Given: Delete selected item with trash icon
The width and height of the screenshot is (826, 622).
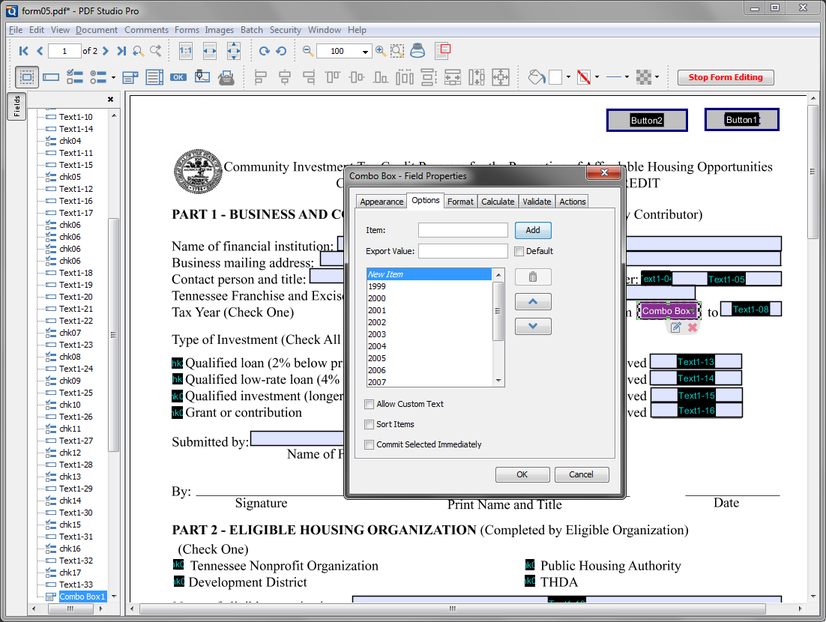Looking at the screenshot, I should coord(533,277).
